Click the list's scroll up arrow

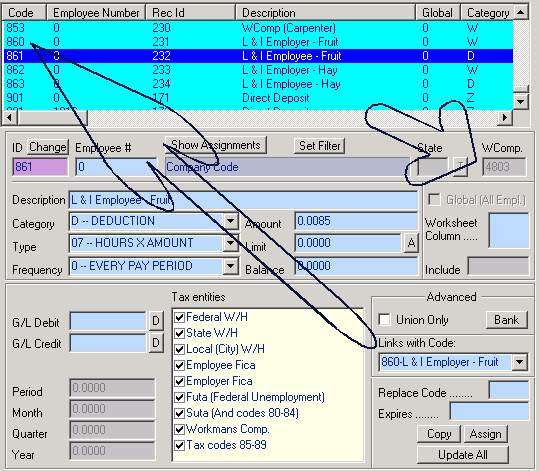521,13
